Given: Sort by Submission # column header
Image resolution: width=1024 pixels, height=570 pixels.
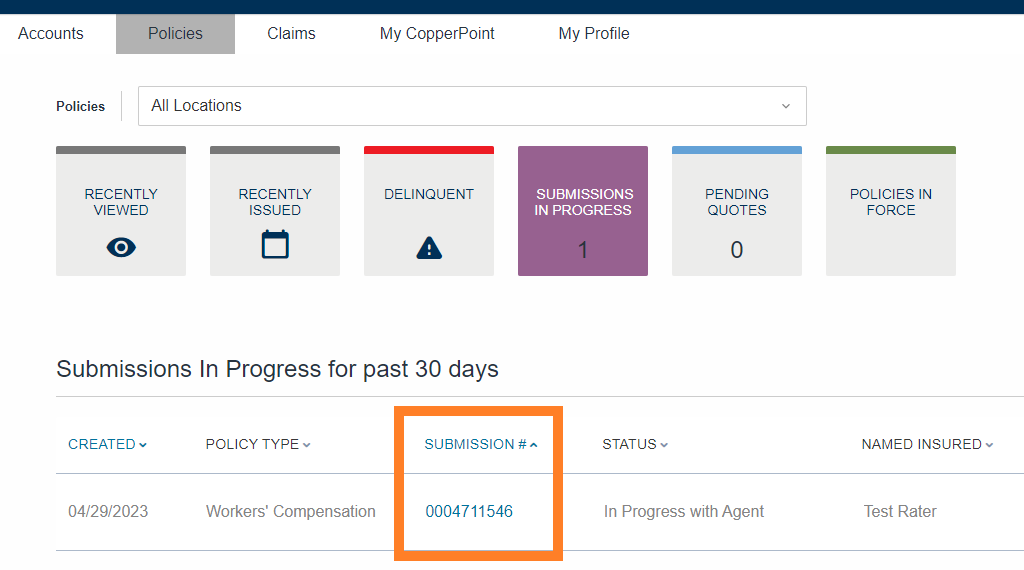Looking at the screenshot, I should pyautogui.click(x=481, y=444).
